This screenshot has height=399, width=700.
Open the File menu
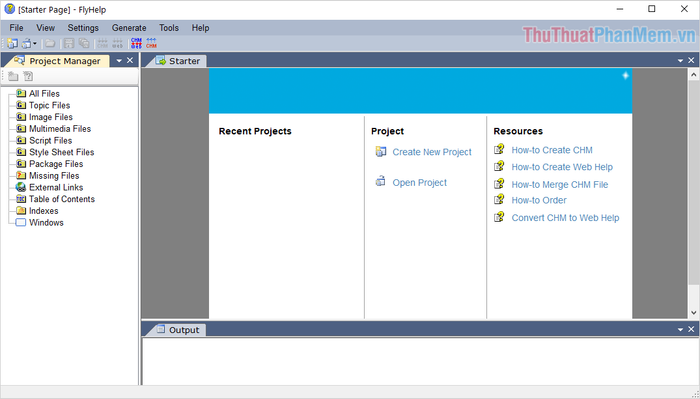(x=17, y=28)
